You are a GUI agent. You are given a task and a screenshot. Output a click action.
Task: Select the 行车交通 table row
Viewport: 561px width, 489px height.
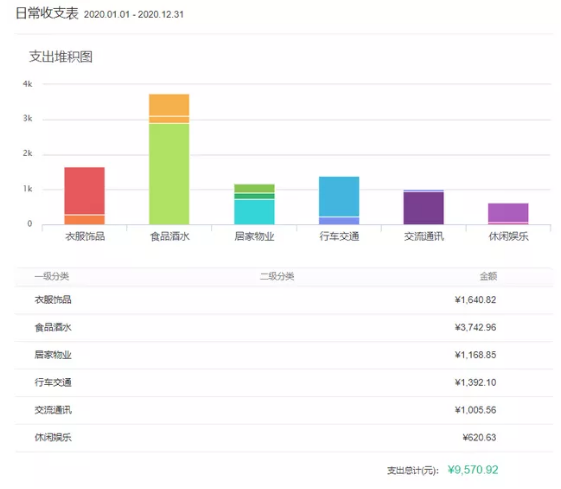pos(284,382)
